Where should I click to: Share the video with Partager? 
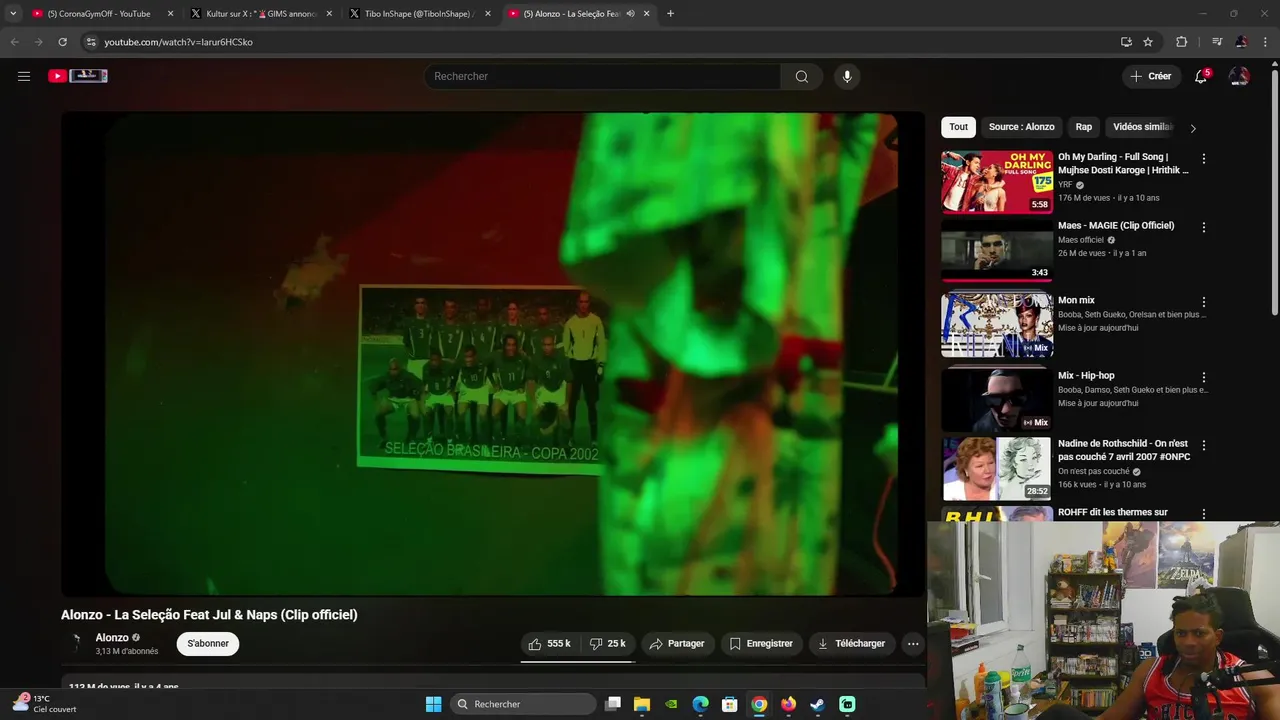[x=677, y=644]
